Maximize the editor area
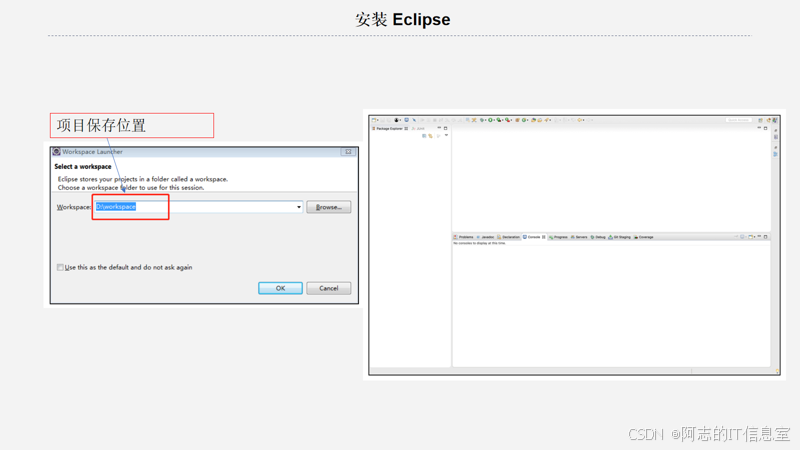 765,128
